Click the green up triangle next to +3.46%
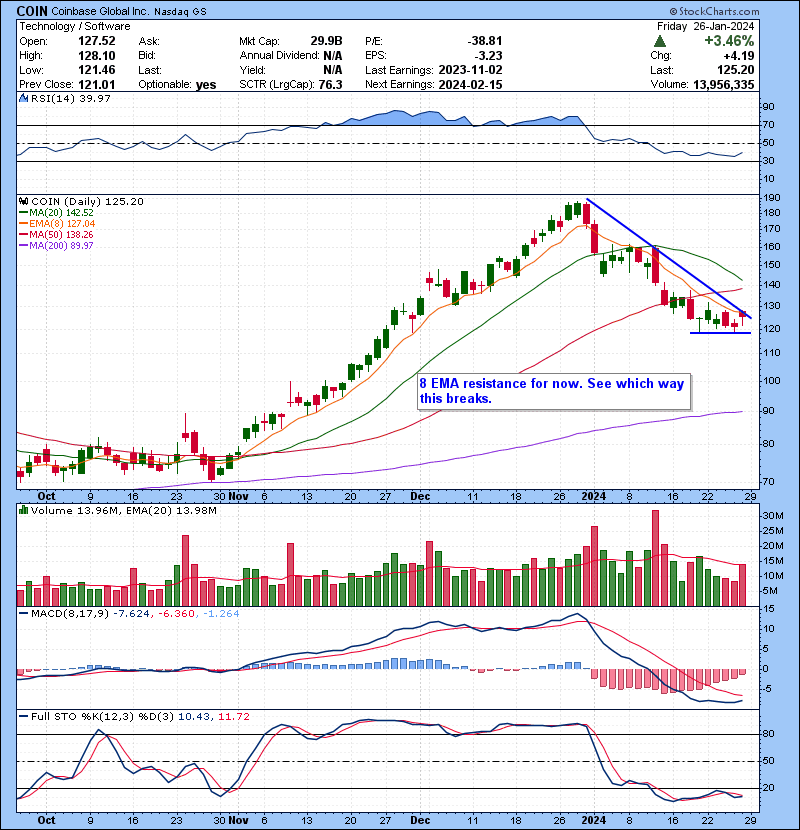Screen dimensions: 800x830 tap(660, 41)
